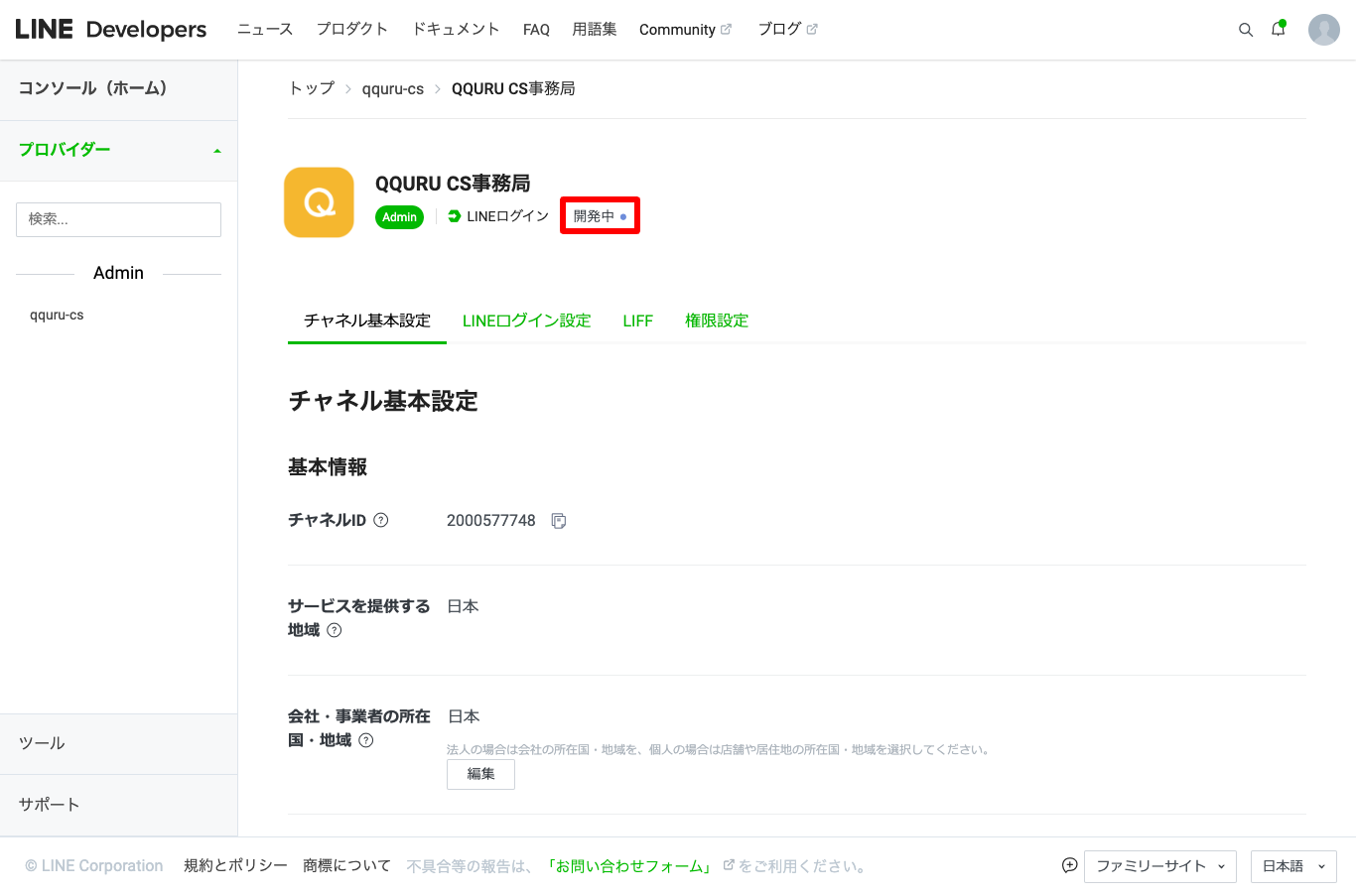Viewport: 1356px width, 896px height.
Task: Click help icon next to サービスを提供する地域
Action: (335, 630)
